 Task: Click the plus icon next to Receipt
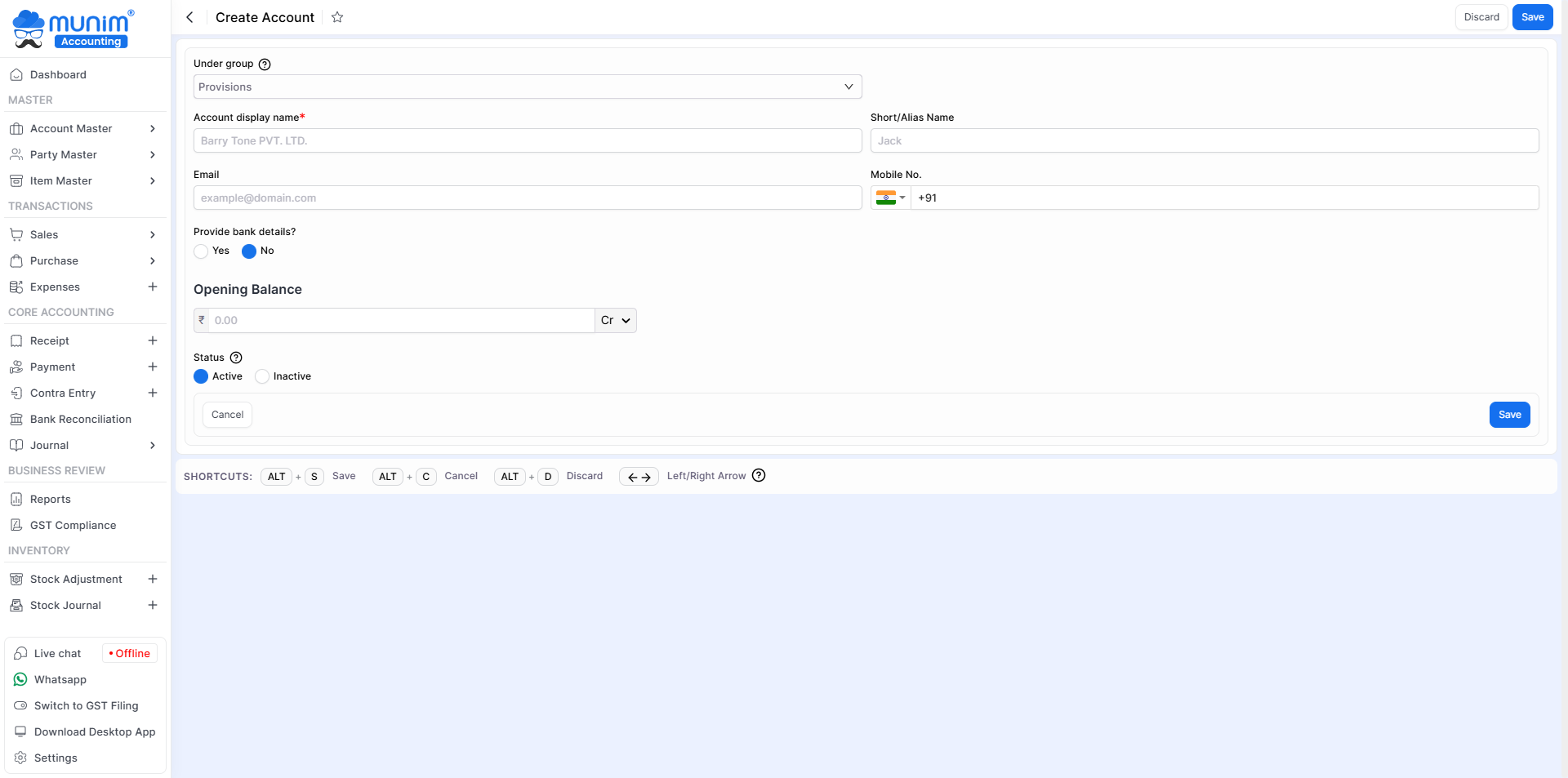(x=152, y=340)
